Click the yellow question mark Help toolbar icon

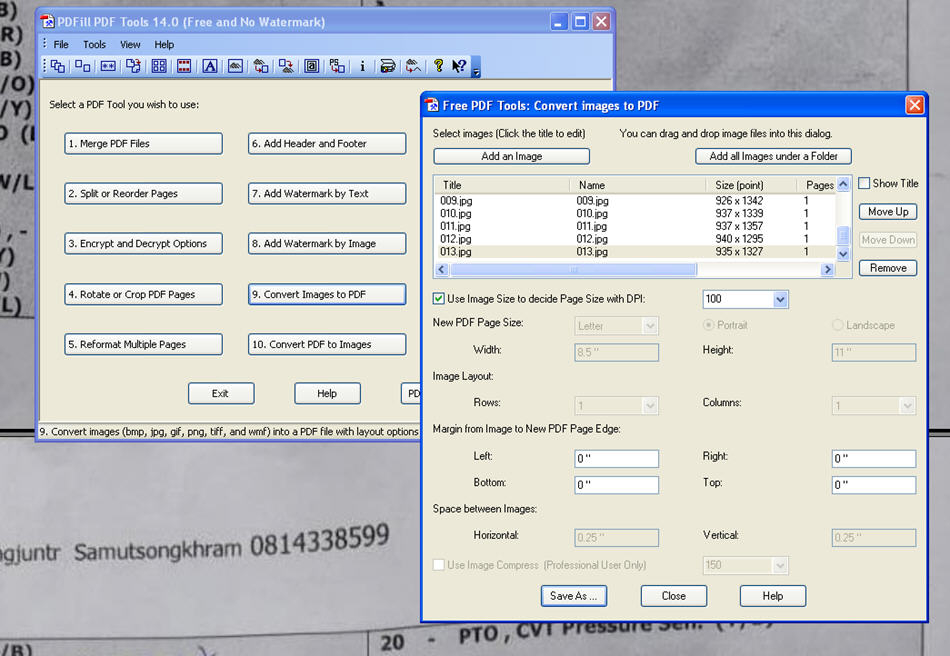point(439,66)
